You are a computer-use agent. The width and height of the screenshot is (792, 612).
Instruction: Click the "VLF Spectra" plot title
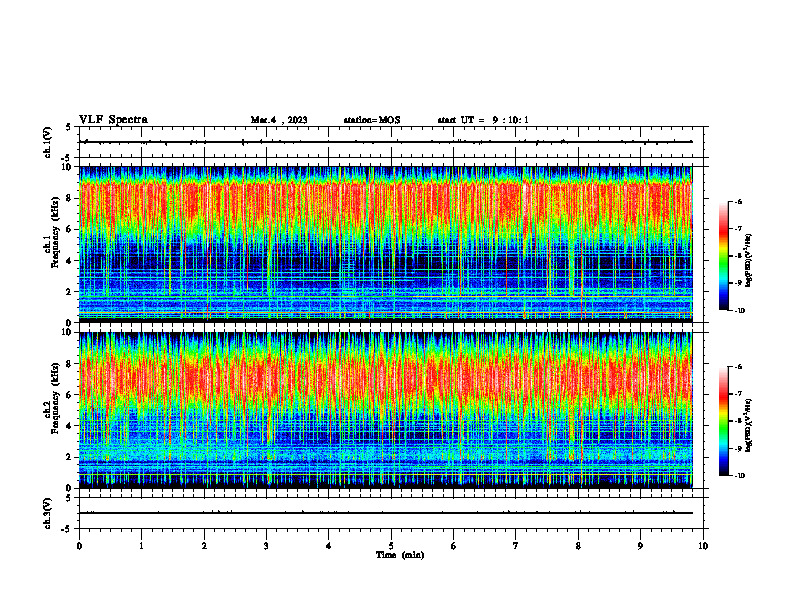(113, 120)
